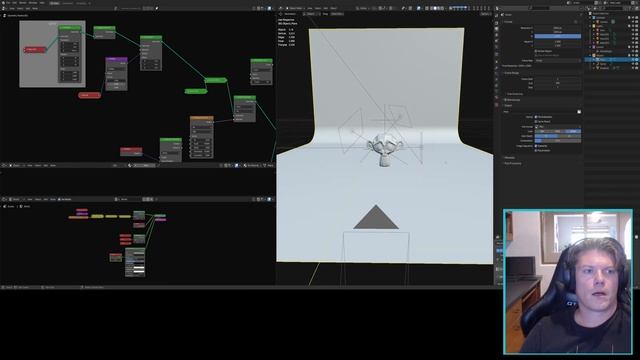Toggle viewport overlays in the 3D viewport header
The height and width of the screenshot is (360, 640).
tap(419, 8)
